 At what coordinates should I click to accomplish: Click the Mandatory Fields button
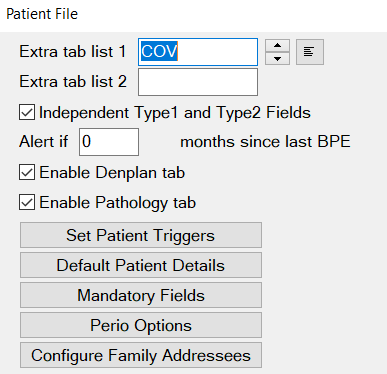click(141, 295)
